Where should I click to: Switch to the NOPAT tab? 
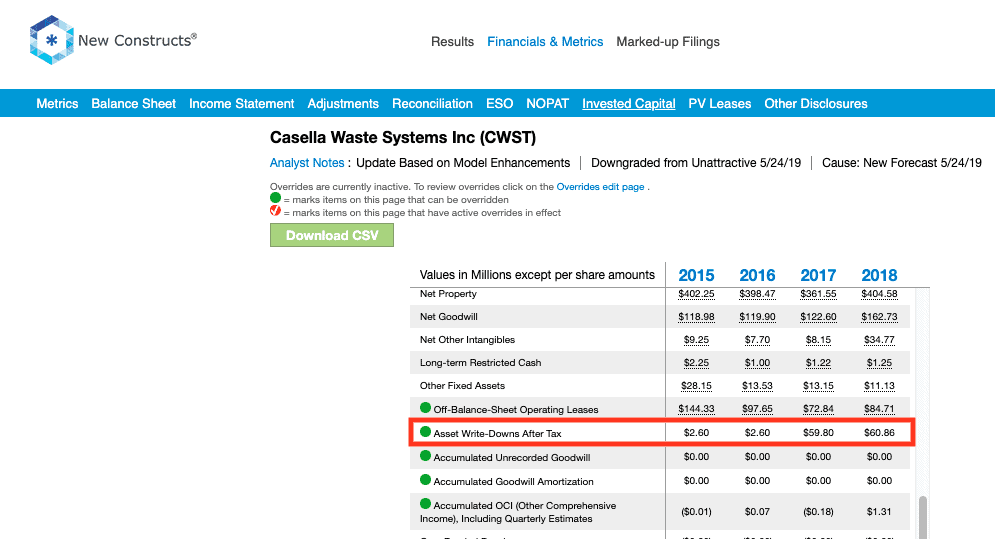[x=548, y=103]
